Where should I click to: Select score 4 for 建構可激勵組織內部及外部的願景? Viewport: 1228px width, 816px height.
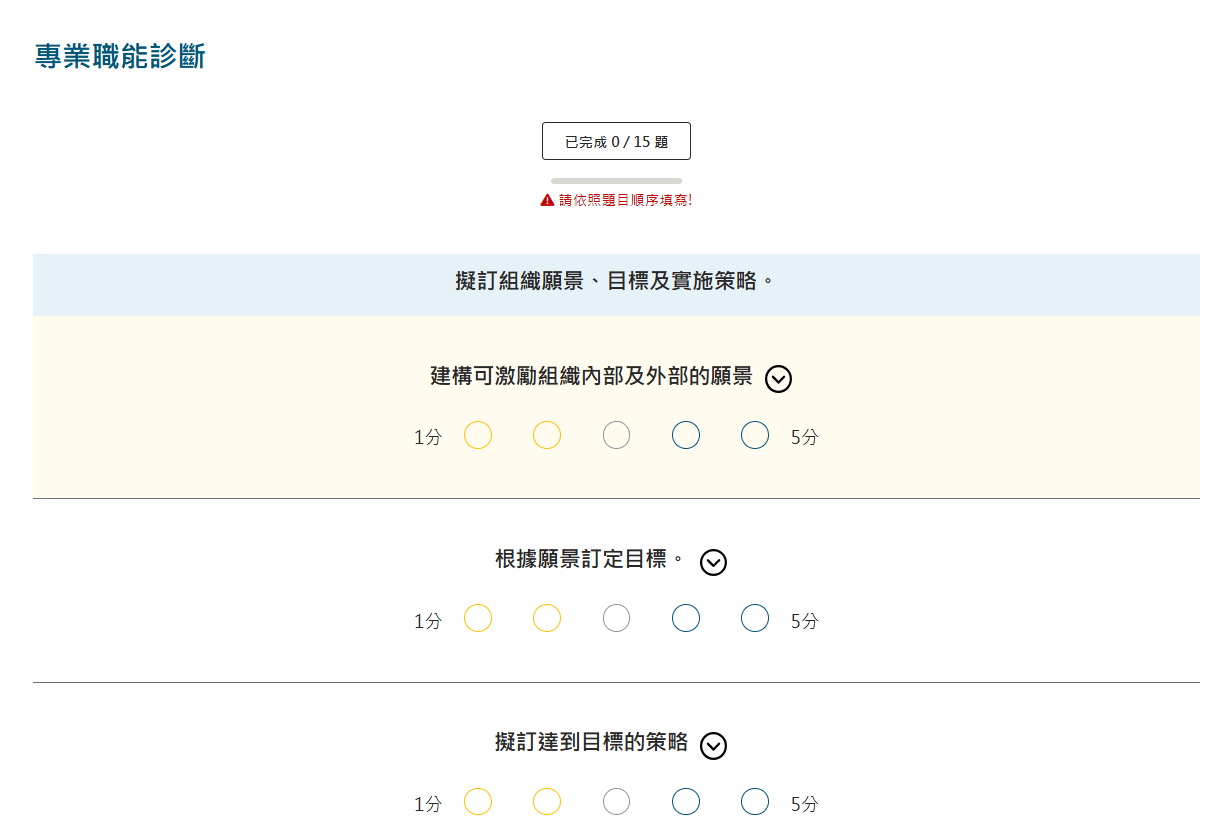pos(686,436)
